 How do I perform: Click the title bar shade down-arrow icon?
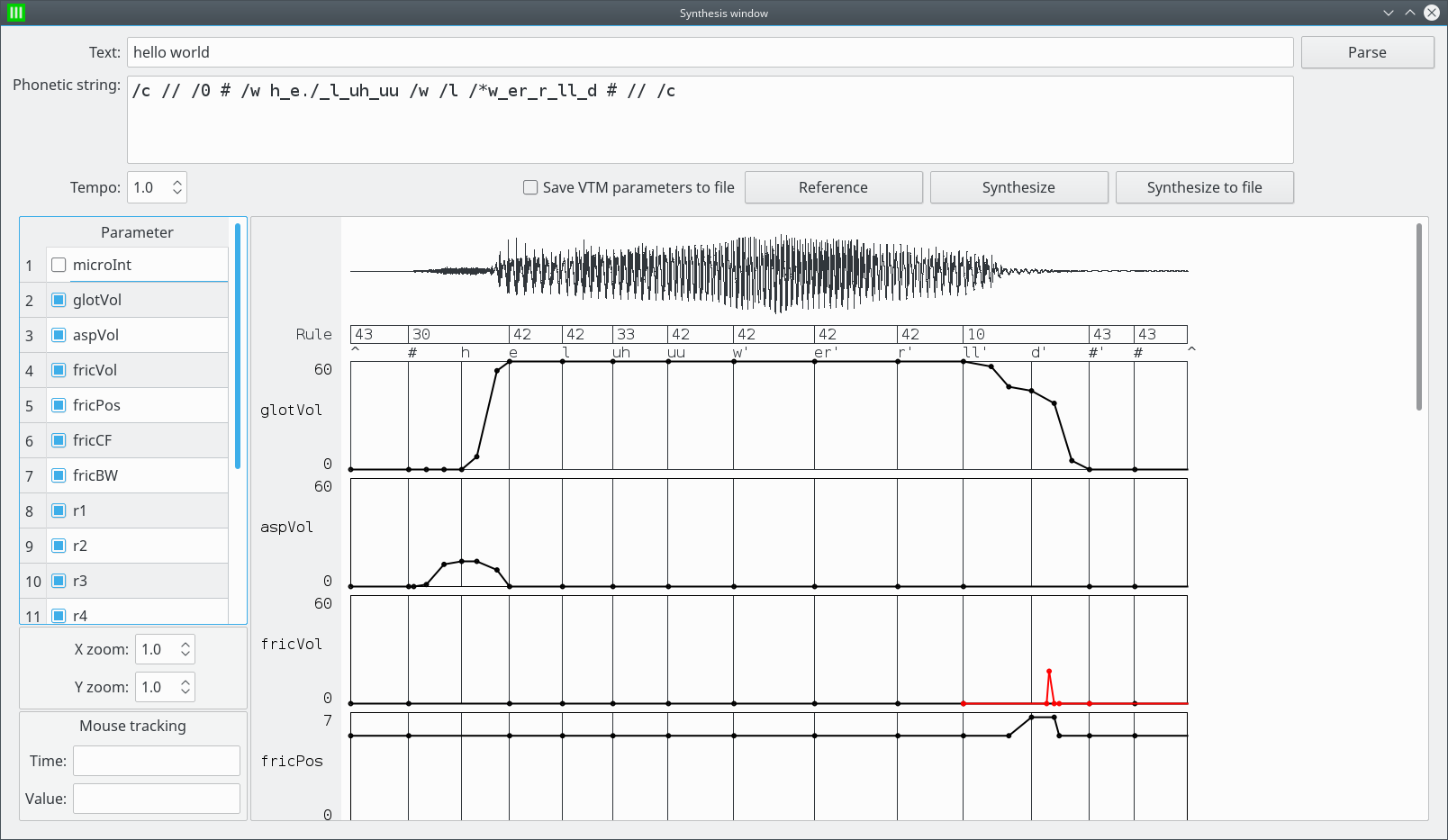(1388, 13)
